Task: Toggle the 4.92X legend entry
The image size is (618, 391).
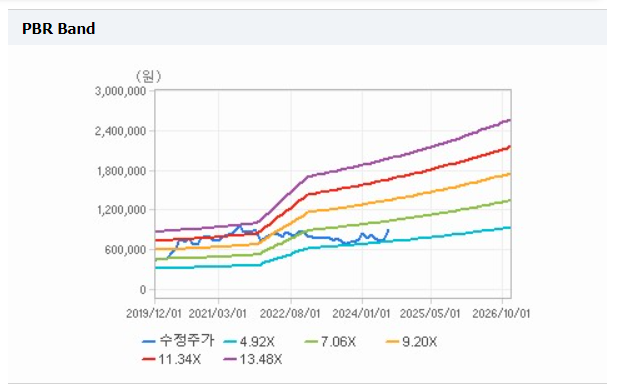Action: pos(249,342)
